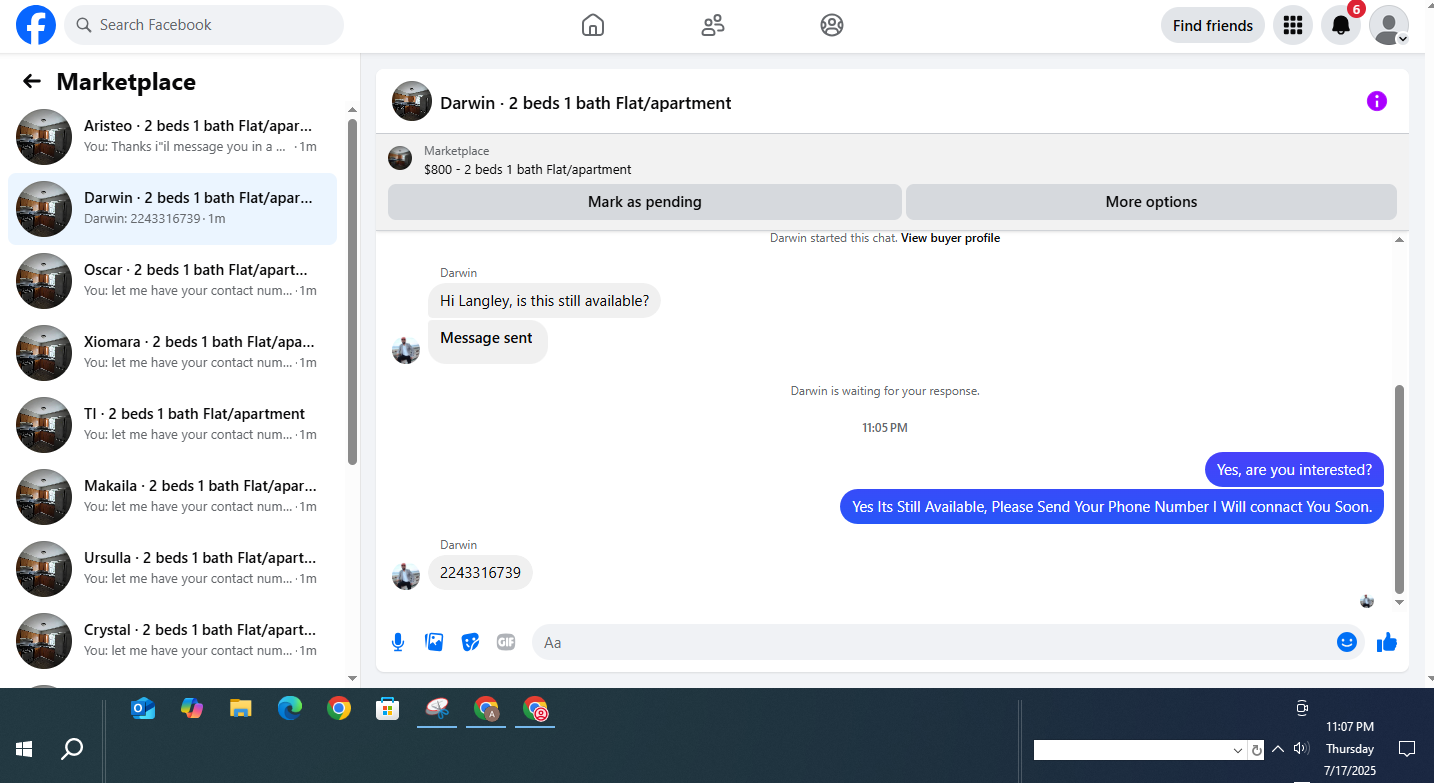The image size is (1434, 783).
Task: Open the GIF picker
Action: (x=506, y=642)
